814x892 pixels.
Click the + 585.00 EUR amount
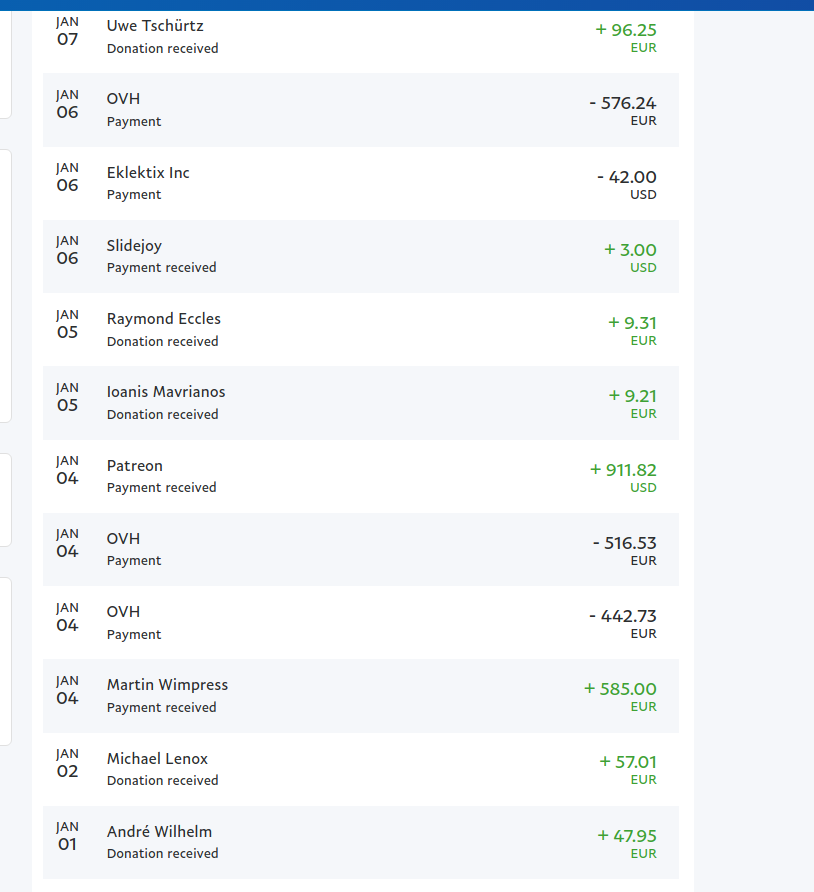point(620,696)
